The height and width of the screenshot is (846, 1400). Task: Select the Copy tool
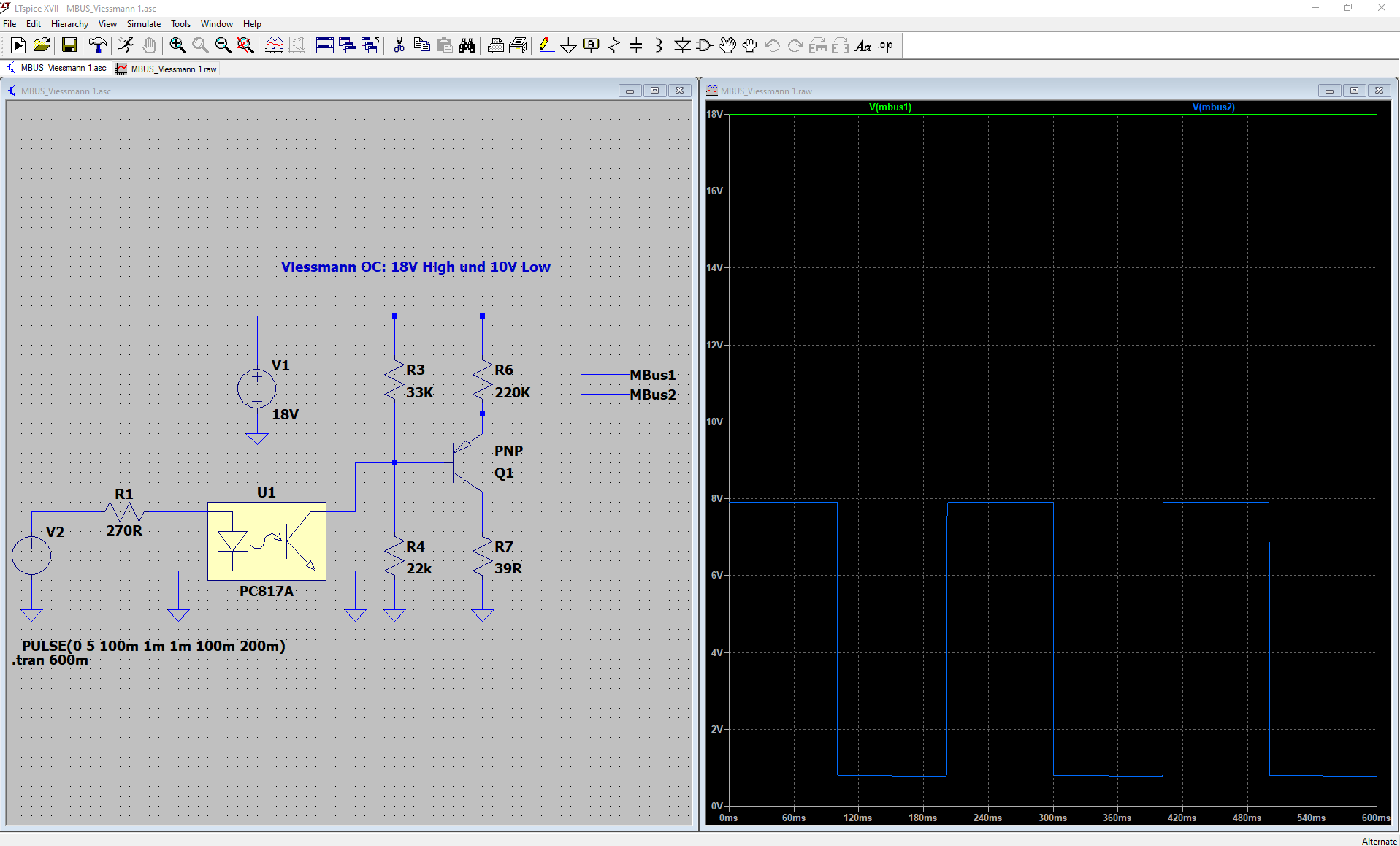[421, 45]
